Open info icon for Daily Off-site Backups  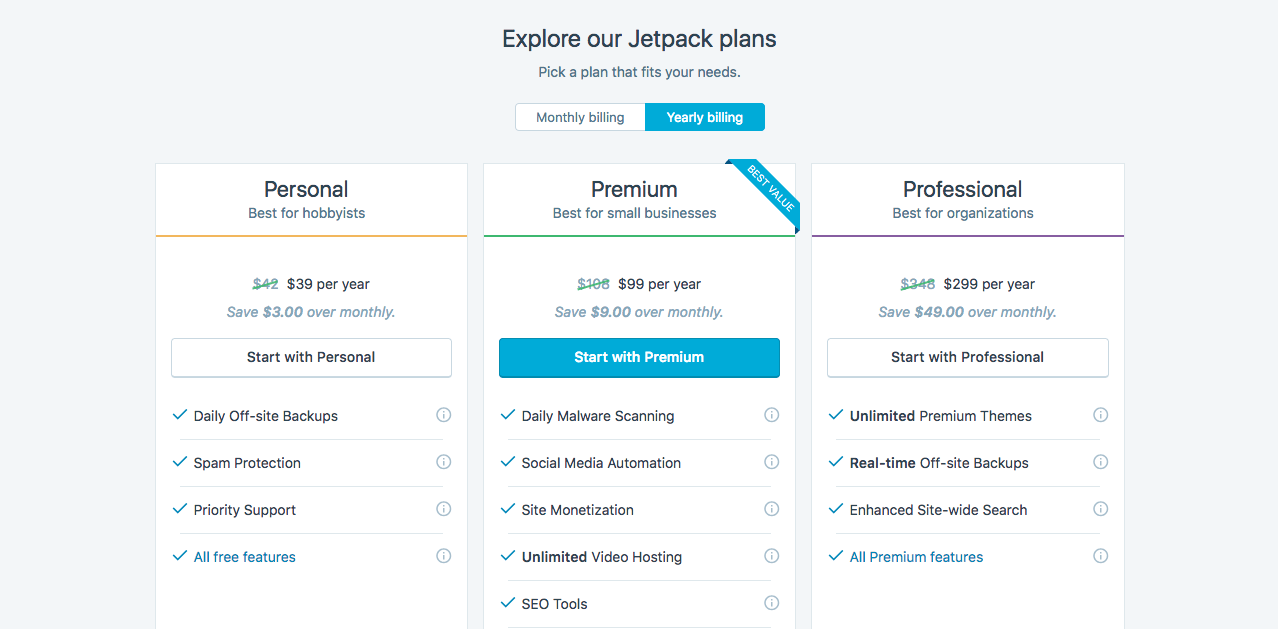coord(444,415)
